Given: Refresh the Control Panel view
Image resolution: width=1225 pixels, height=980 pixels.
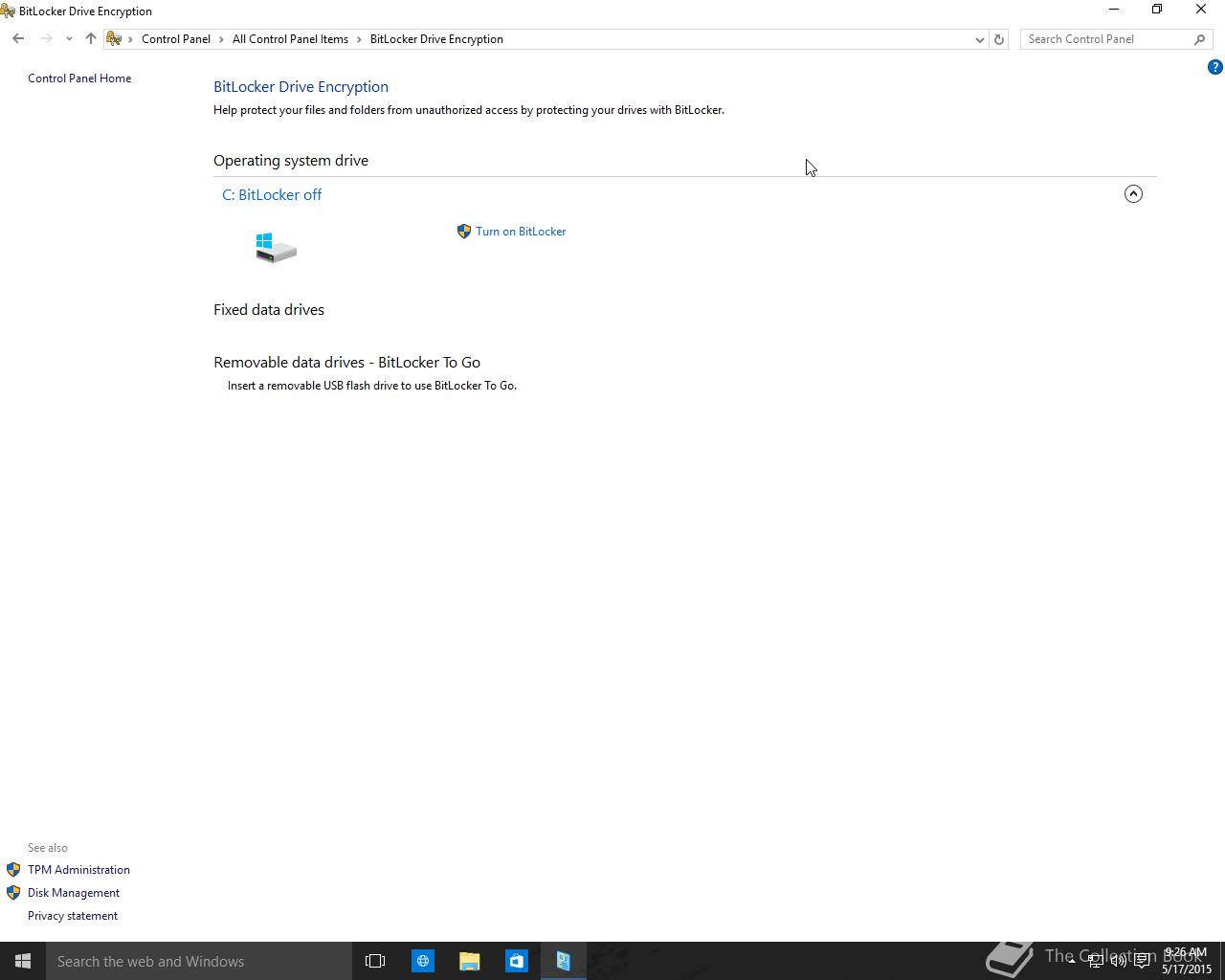Looking at the screenshot, I should pyautogui.click(x=999, y=39).
